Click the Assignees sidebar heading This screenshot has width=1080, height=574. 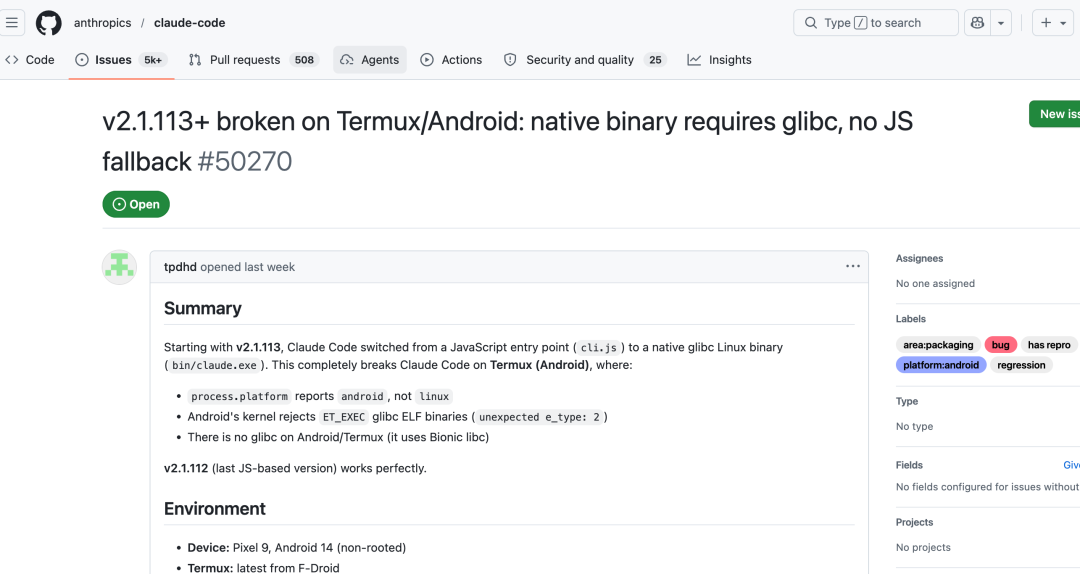point(920,258)
